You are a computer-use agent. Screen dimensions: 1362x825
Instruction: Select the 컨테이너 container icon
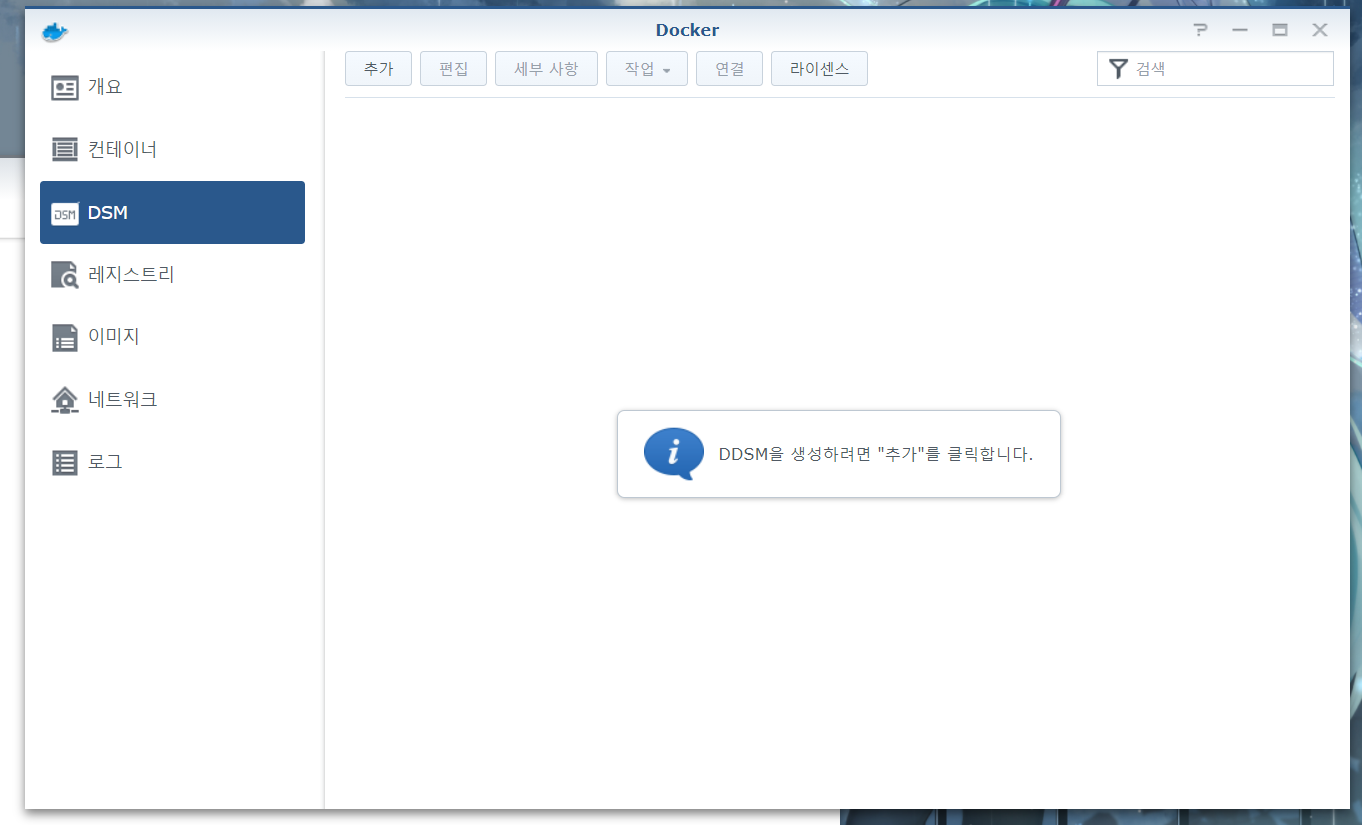tap(65, 150)
